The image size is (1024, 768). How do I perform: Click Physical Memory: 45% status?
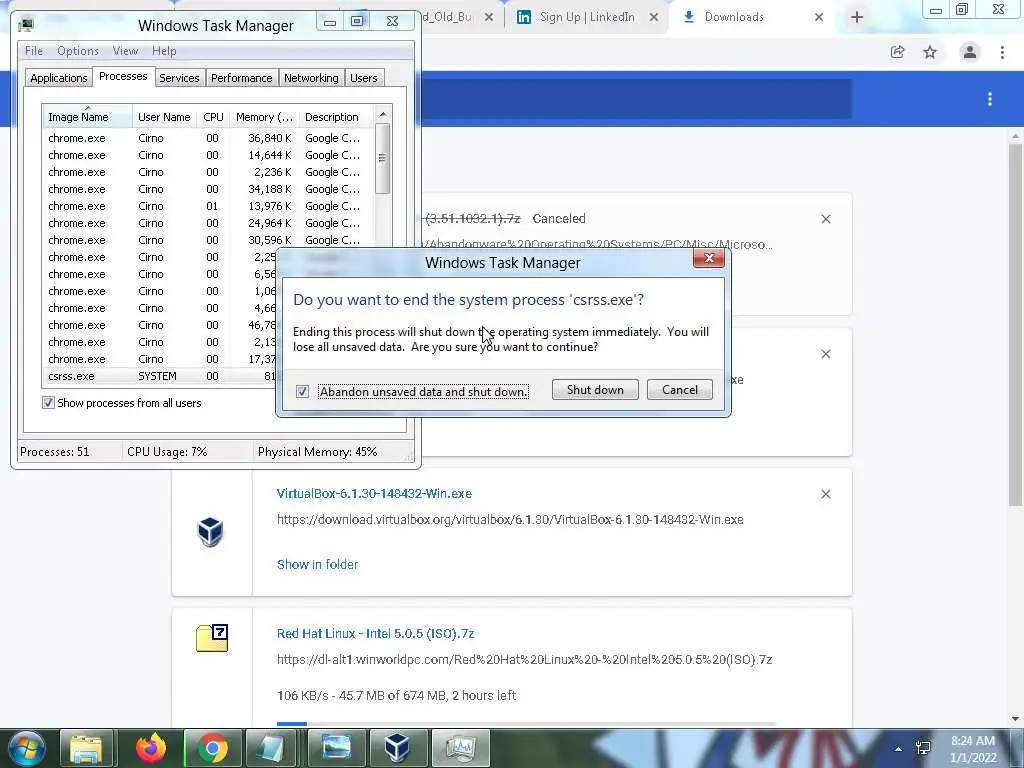pyautogui.click(x=317, y=452)
